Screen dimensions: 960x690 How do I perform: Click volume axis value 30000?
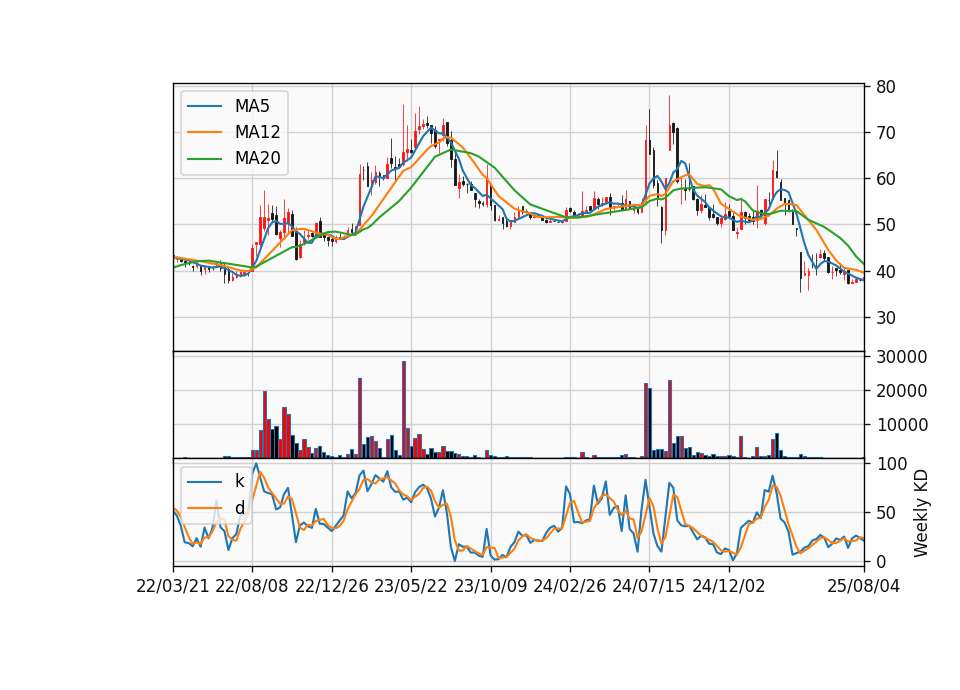[902, 357]
